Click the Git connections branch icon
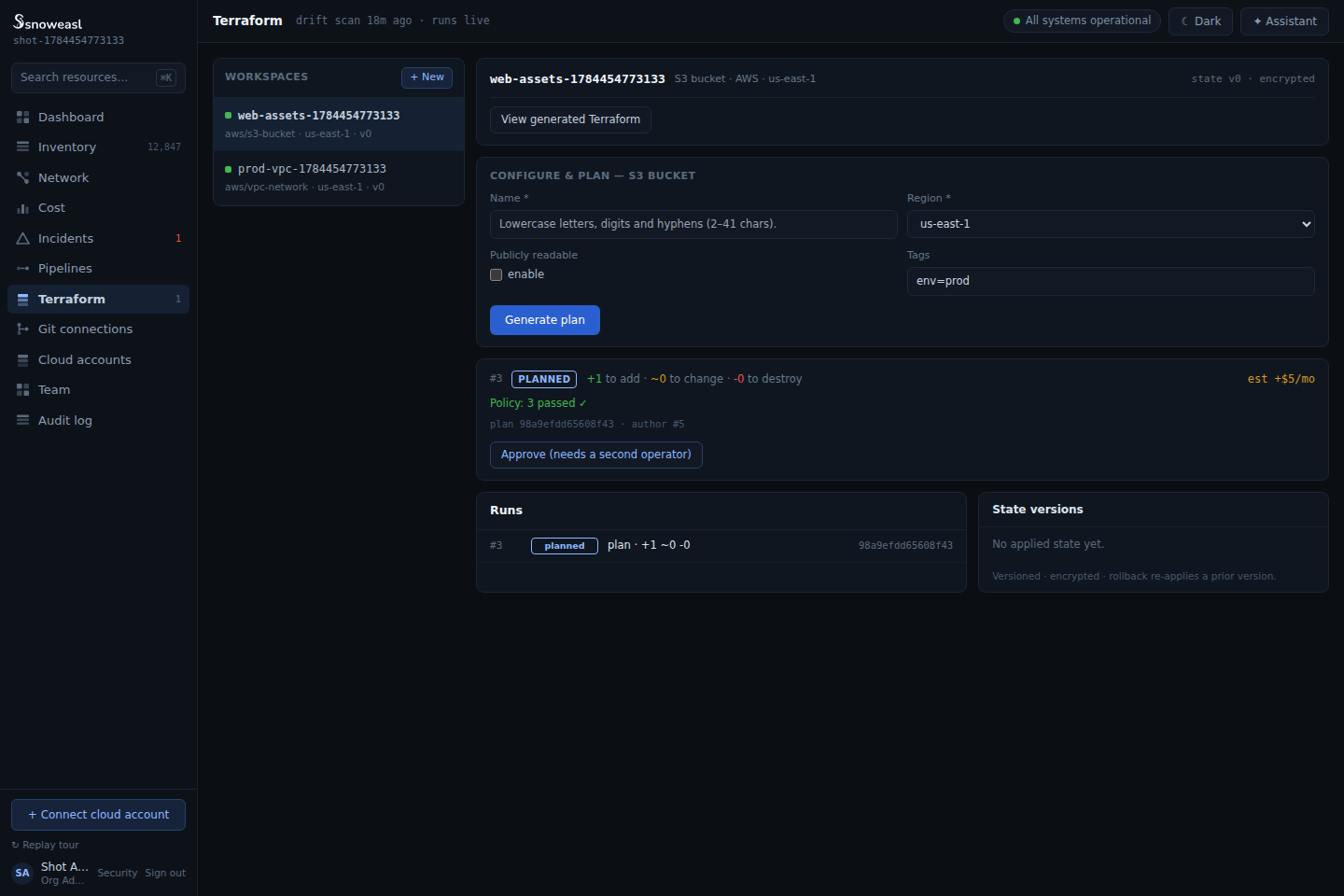 22,329
